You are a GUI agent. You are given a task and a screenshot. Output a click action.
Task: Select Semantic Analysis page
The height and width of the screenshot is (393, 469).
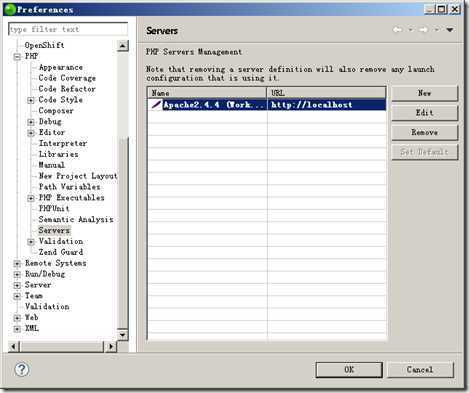click(x=76, y=220)
